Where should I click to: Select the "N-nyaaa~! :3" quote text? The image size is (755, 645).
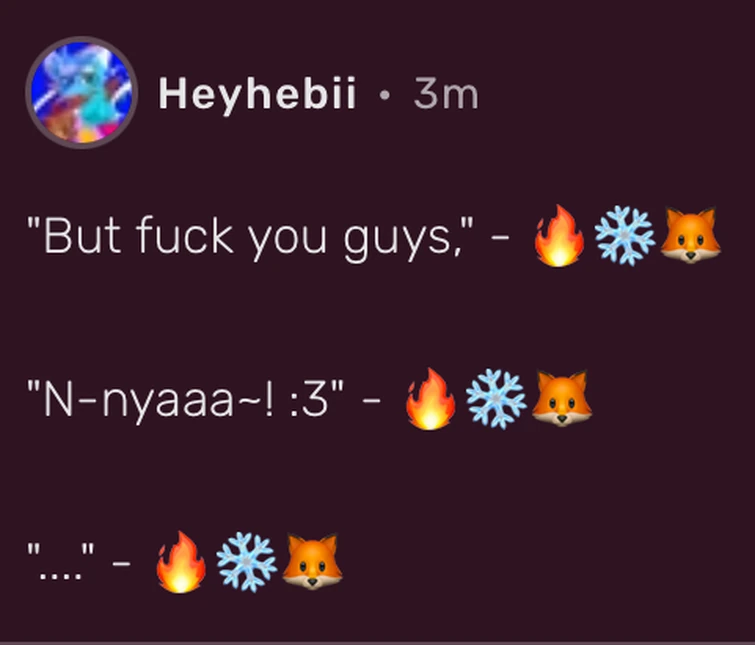tap(186, 399)
